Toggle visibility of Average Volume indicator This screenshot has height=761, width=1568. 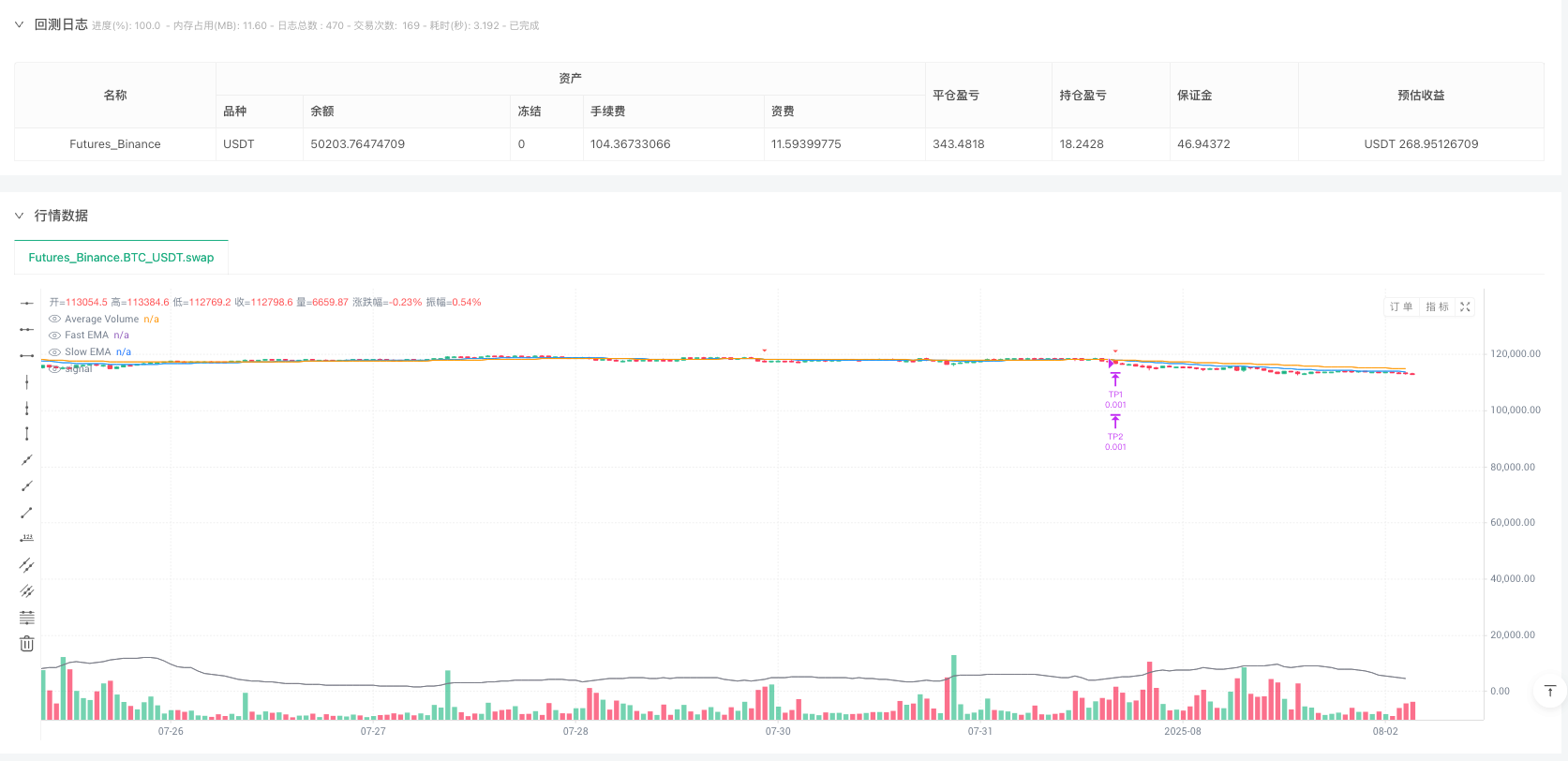click(x=54, y=319)
